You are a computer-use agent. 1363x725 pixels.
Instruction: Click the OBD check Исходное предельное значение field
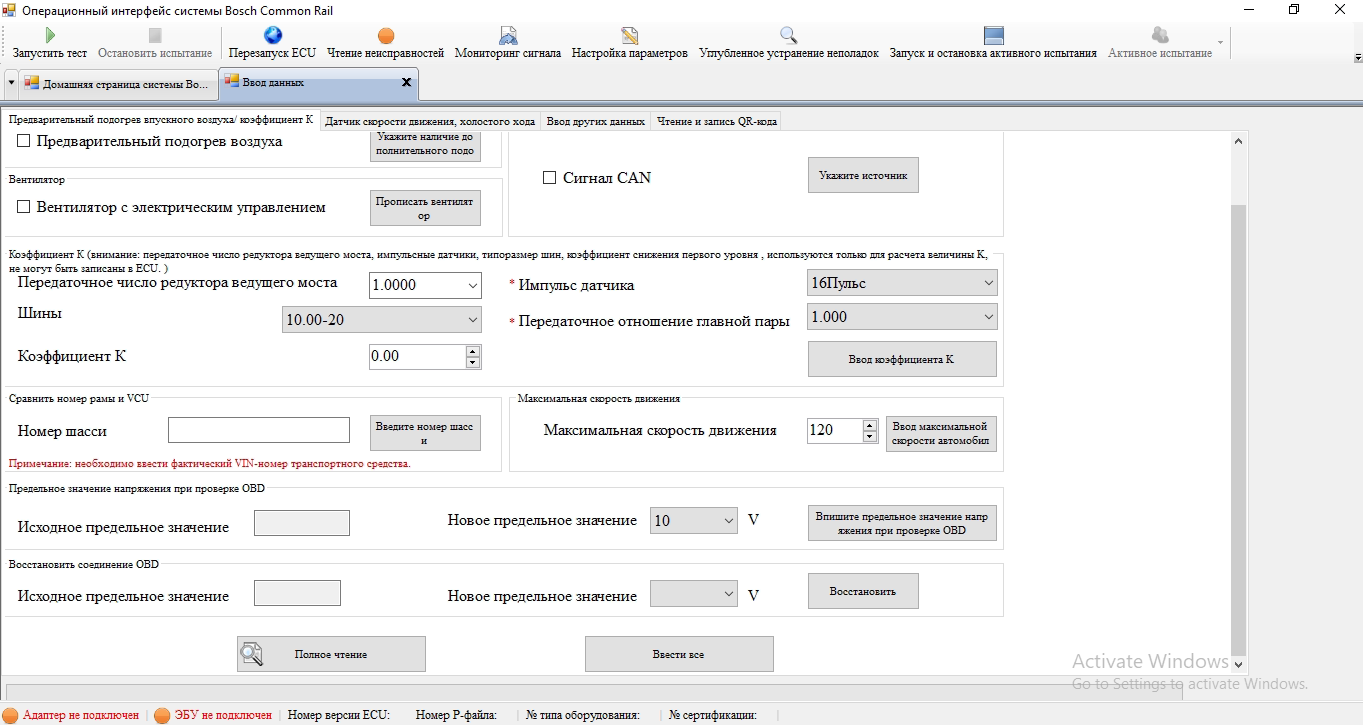[302, 523]
